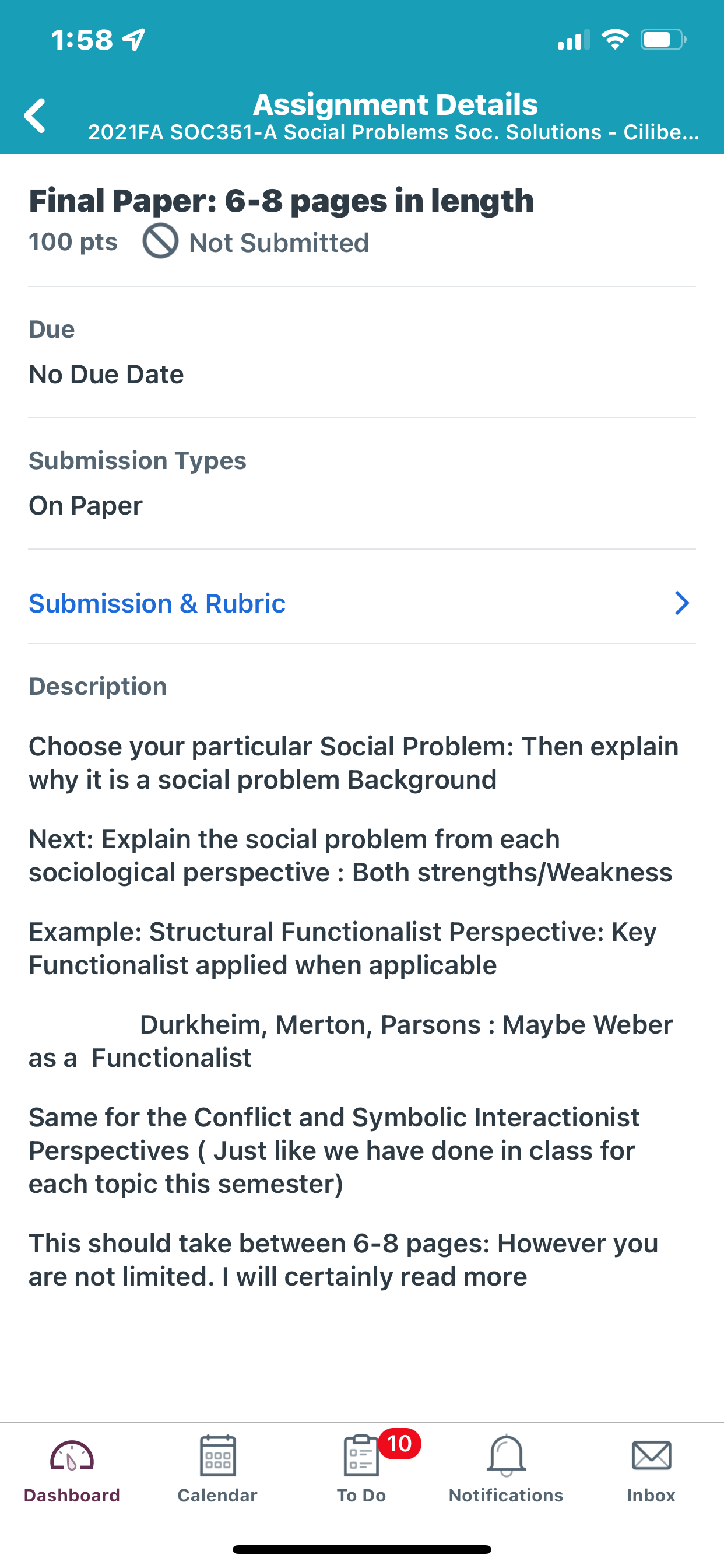Tap the course name subtitle
Viewport: 724px width, 1568px height.
tap(393, 132)
